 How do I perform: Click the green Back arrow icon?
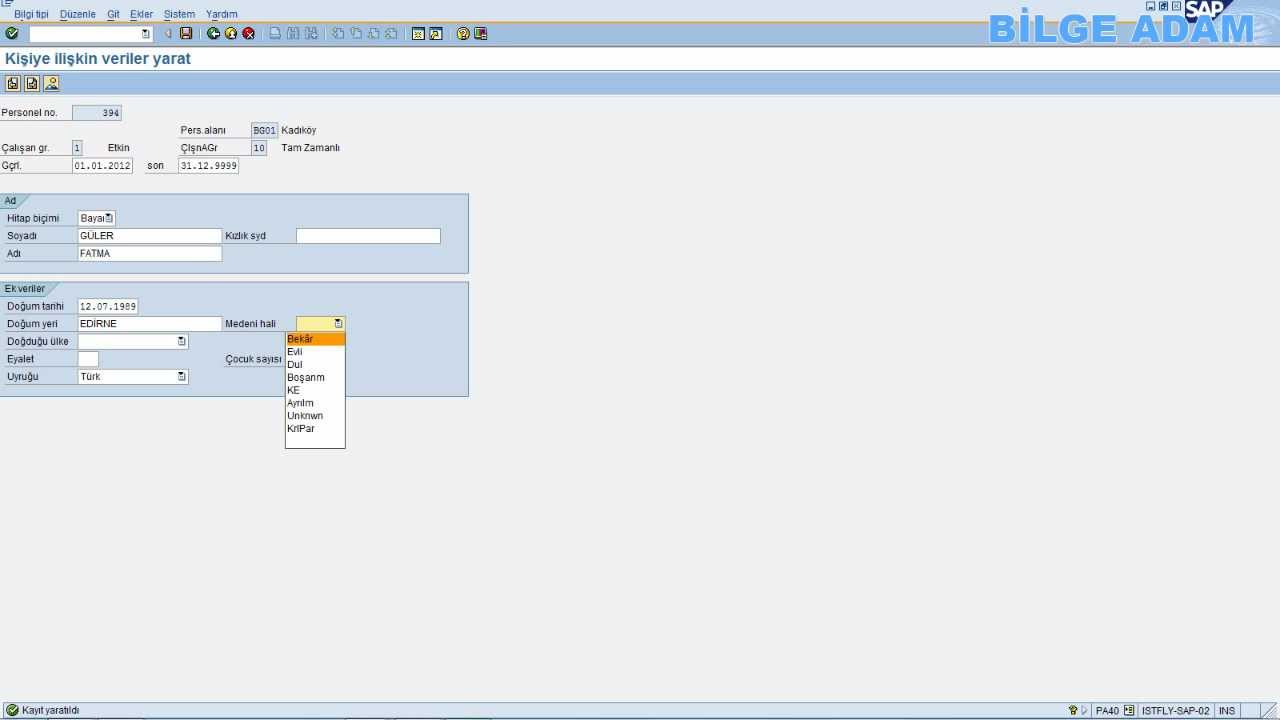[213, 34]
